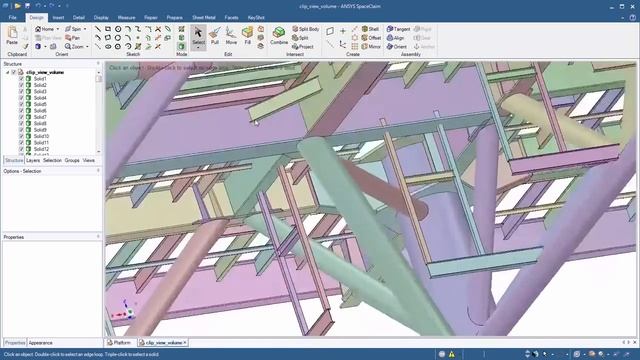This screenshot has height=360, width=640.
Task: Uncheck the Solid3 checkbox
Action: [21, 91]
